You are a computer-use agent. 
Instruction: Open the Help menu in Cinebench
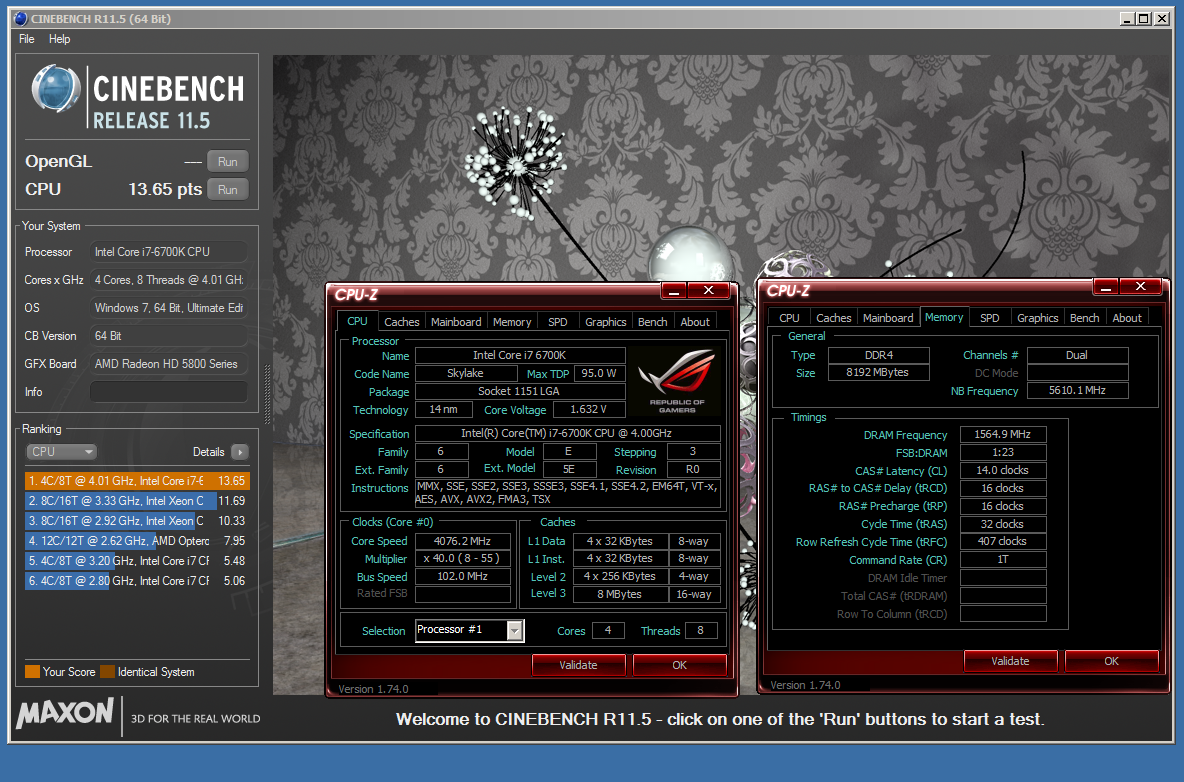coord(60,38)
